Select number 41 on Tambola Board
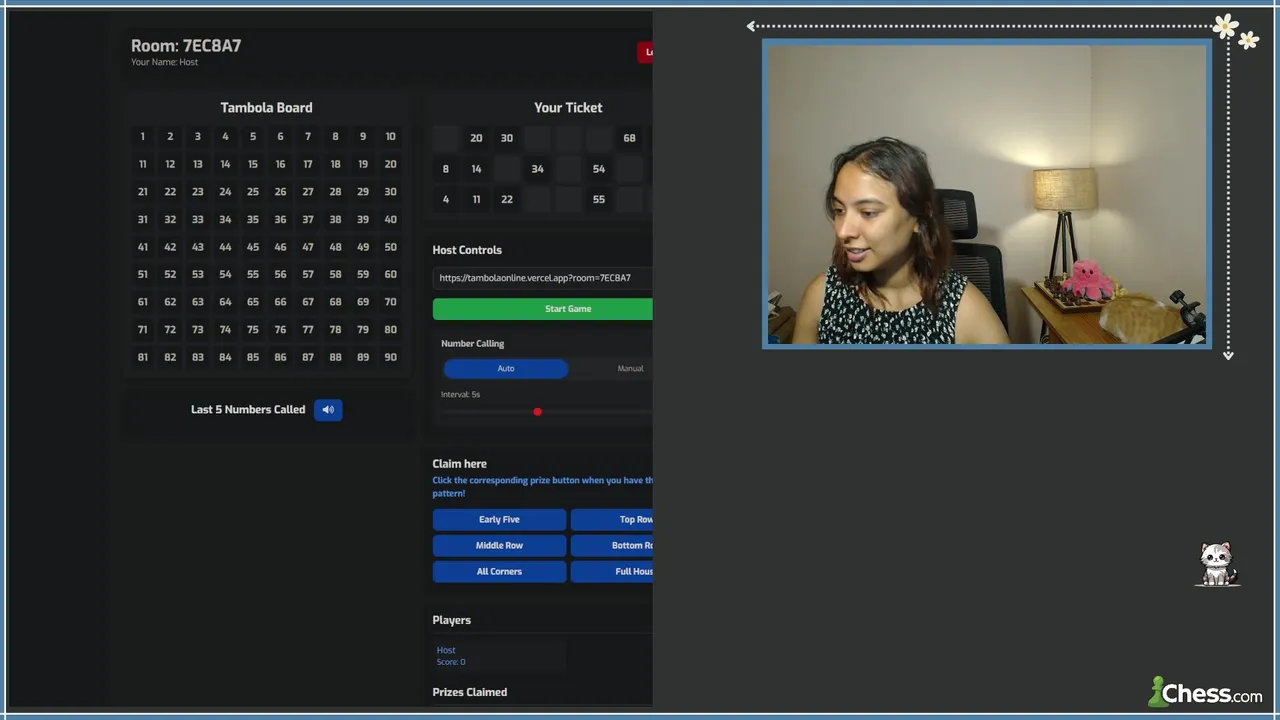1280x720 pixels. [142, 246]
